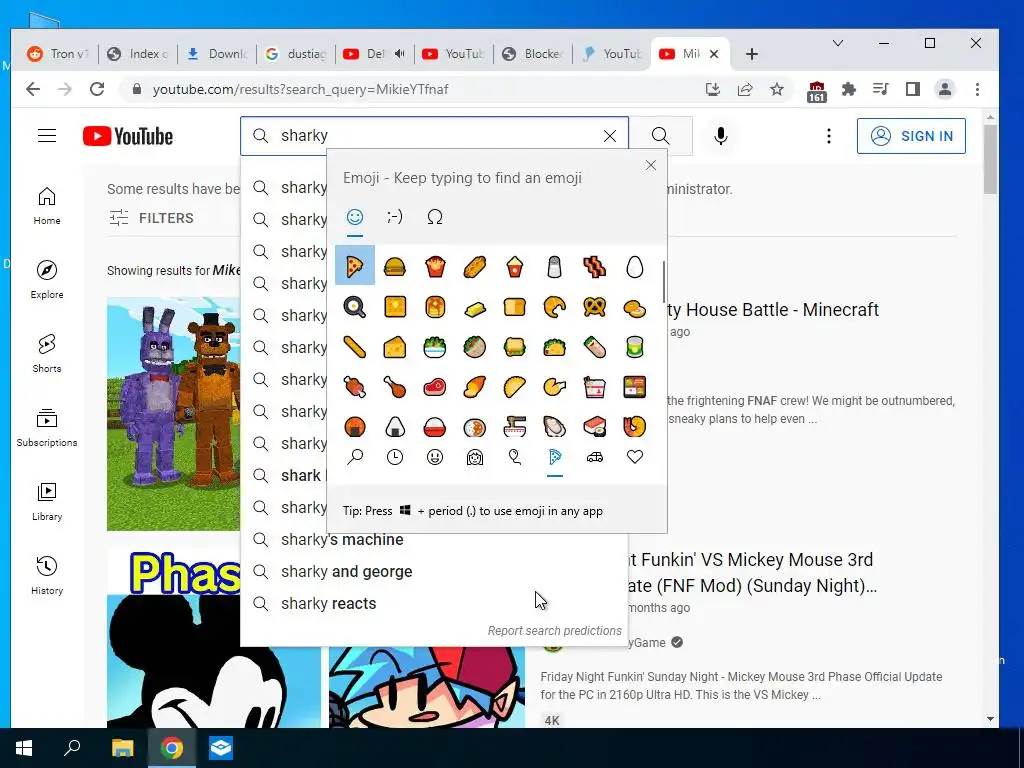
Task: Choose the bacon emoji
Action: (594, 266)
